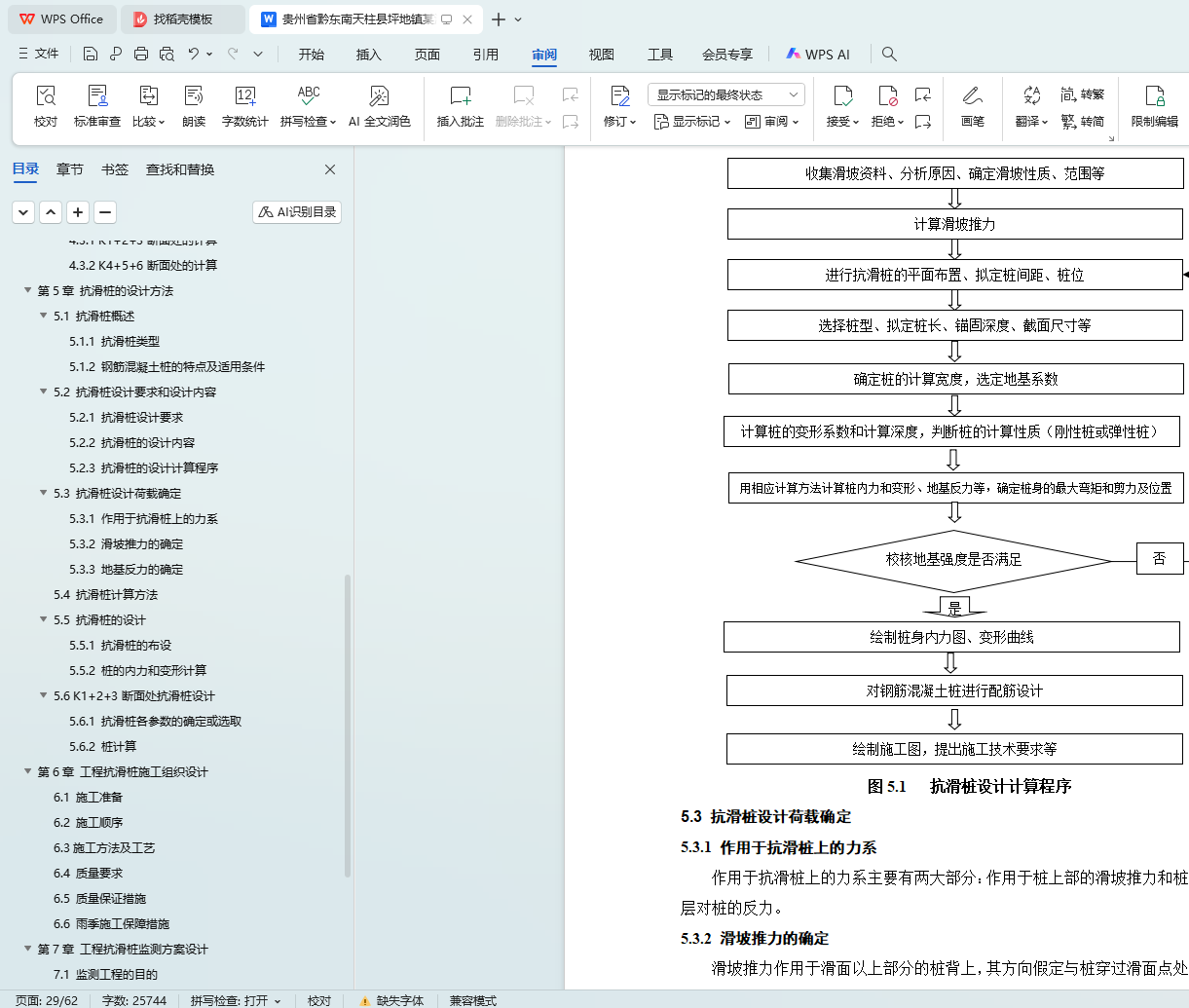Jump to 5.3.2 滑坡推力的确定 outline item
Image resolution: width=1189 pixels, height=1008 pixels.
point(126,543)
